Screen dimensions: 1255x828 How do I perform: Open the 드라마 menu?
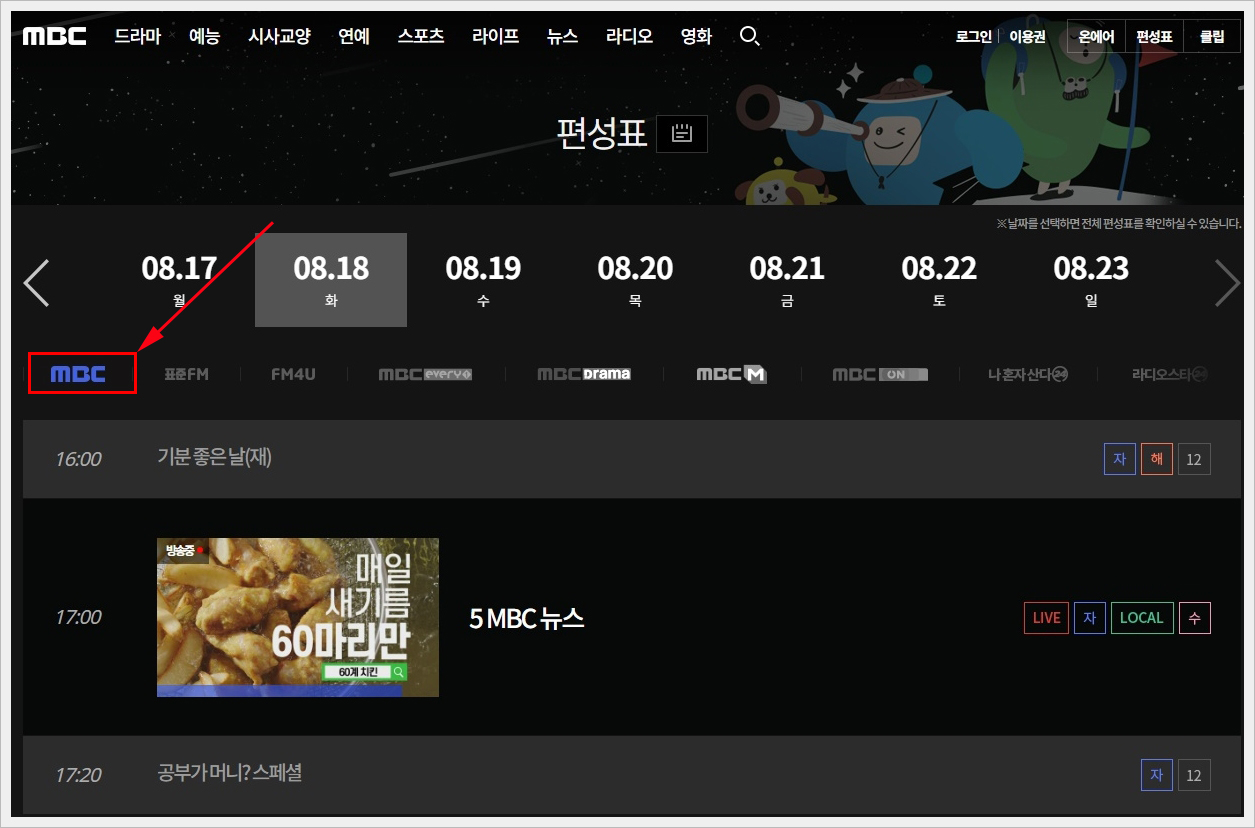138,37
